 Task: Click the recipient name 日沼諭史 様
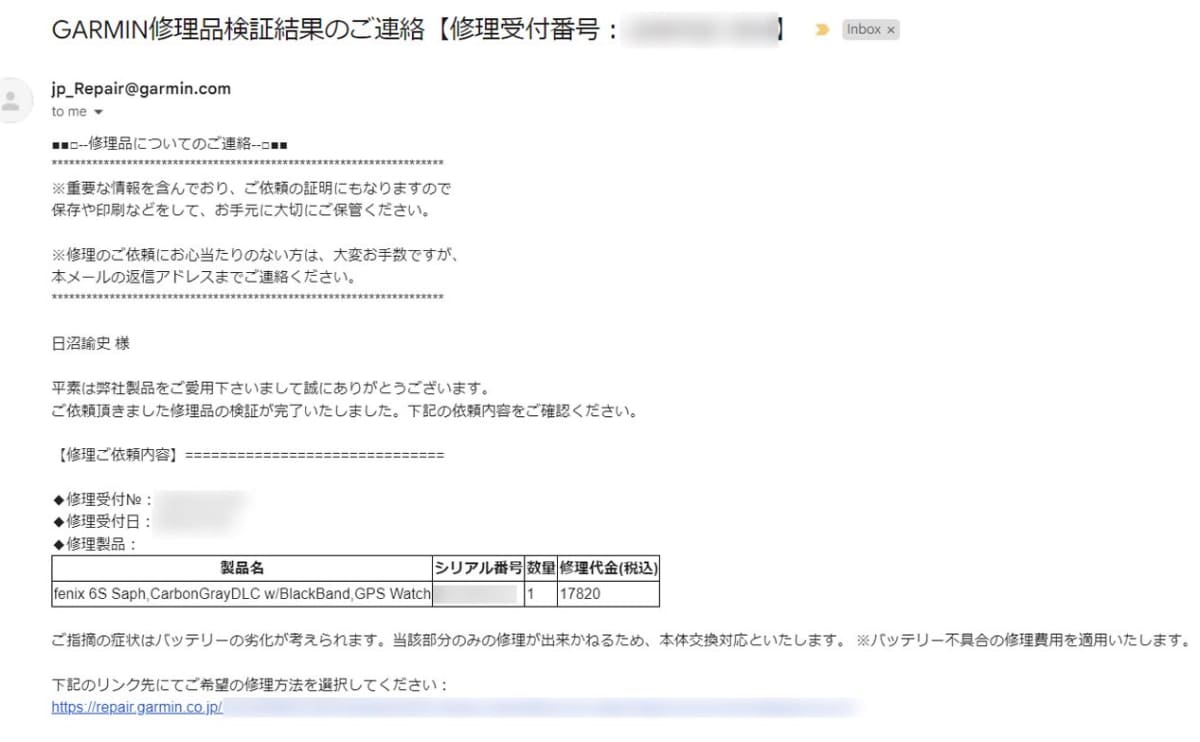[x=90, y=344]
